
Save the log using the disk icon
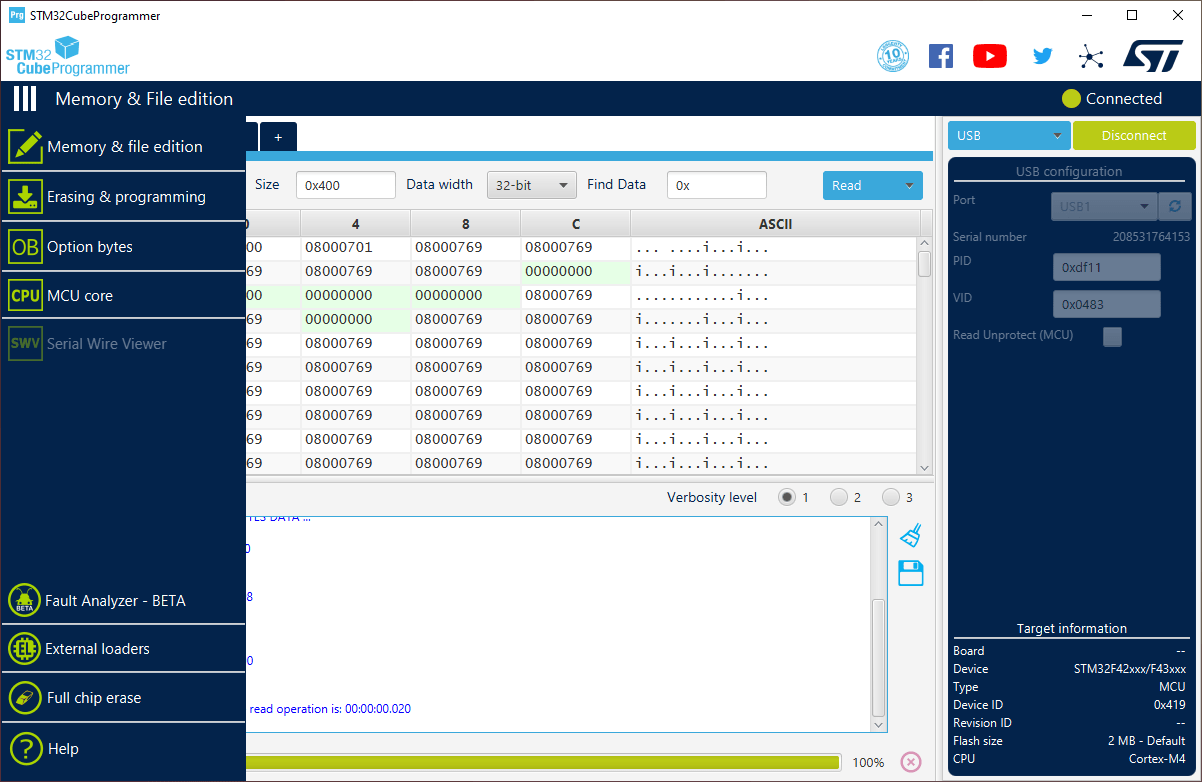910,573
